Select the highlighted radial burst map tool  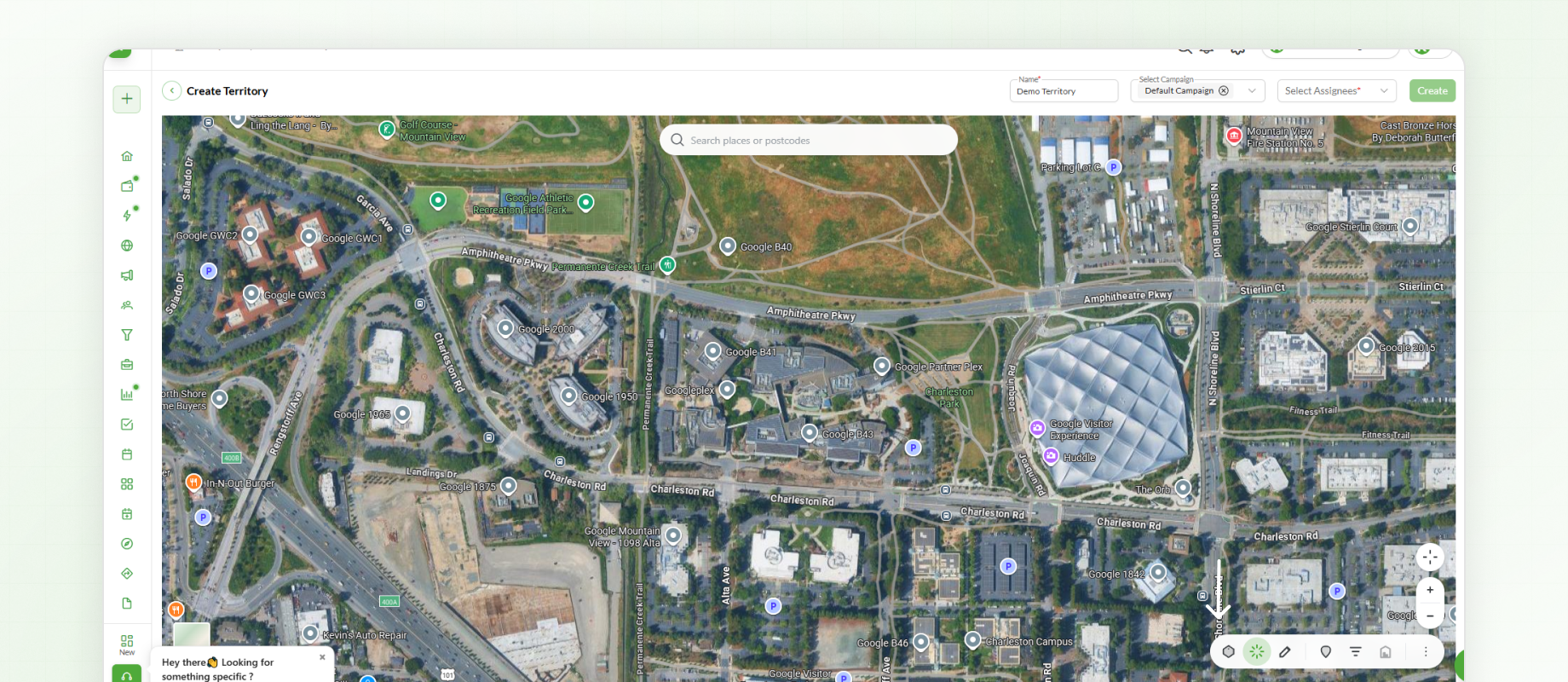1257,652
